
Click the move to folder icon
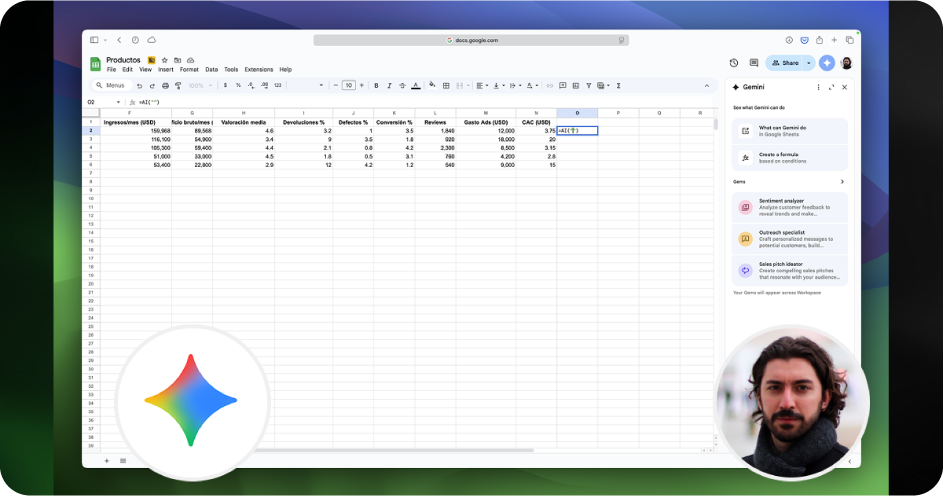[177, 60]
